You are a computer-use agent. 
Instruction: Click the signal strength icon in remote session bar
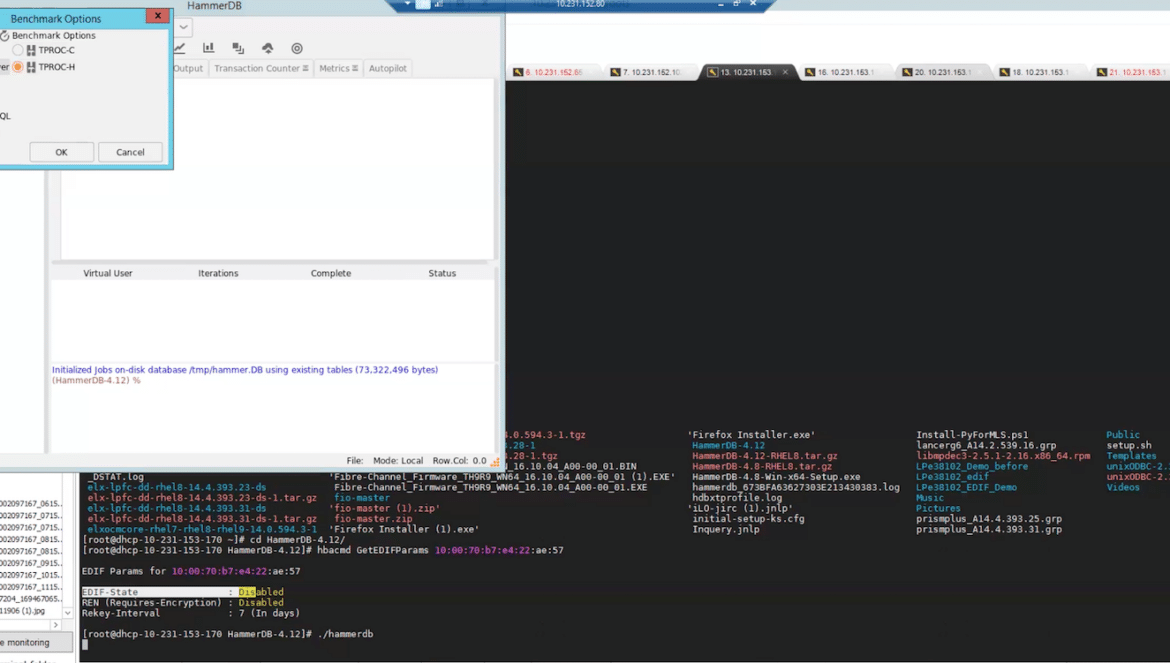[439, 4]
